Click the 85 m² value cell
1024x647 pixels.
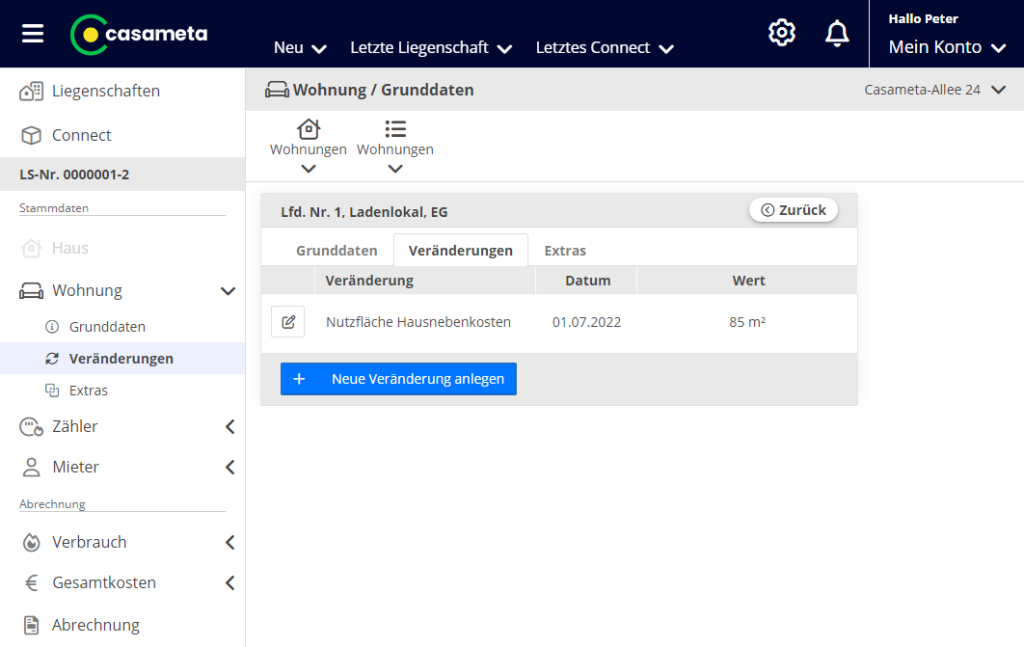click(x=747, y=322)
